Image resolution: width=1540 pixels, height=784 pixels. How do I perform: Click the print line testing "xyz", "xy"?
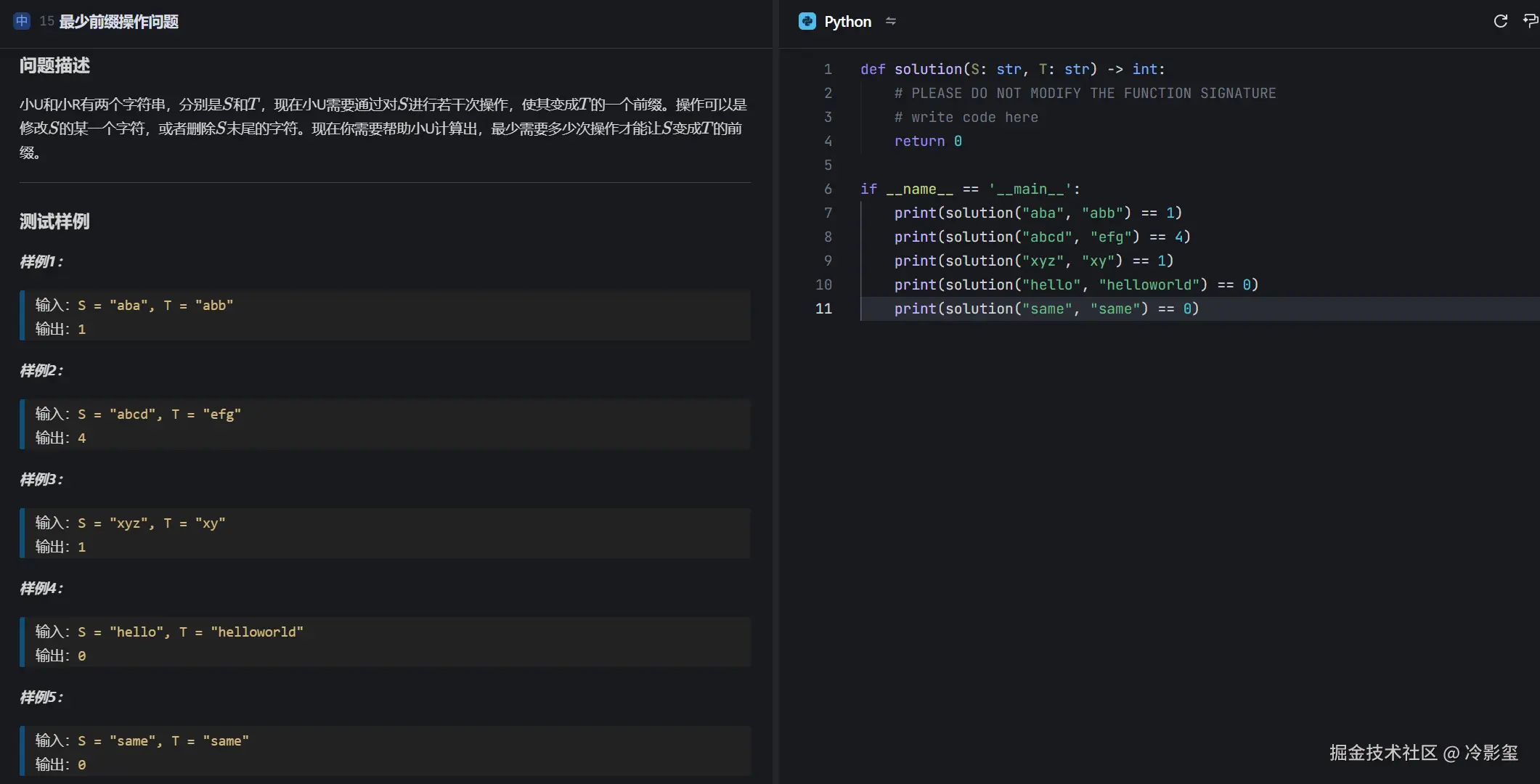tap(1034, 261)
